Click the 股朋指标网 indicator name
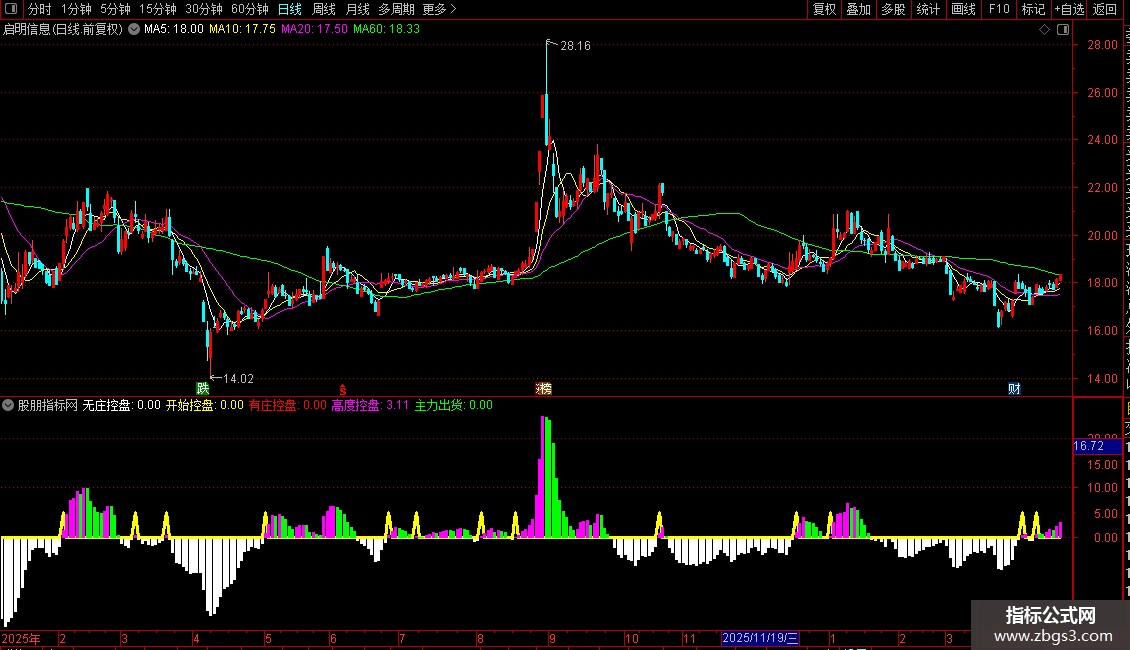1130x650 pixels. click(x=48, y=405)
